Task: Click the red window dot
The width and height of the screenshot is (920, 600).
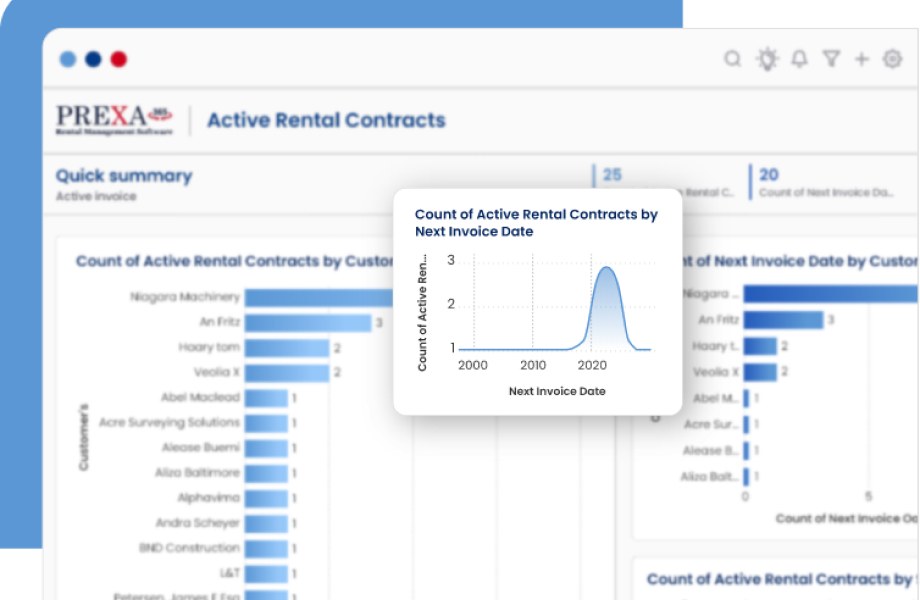Action: point(119,59)
